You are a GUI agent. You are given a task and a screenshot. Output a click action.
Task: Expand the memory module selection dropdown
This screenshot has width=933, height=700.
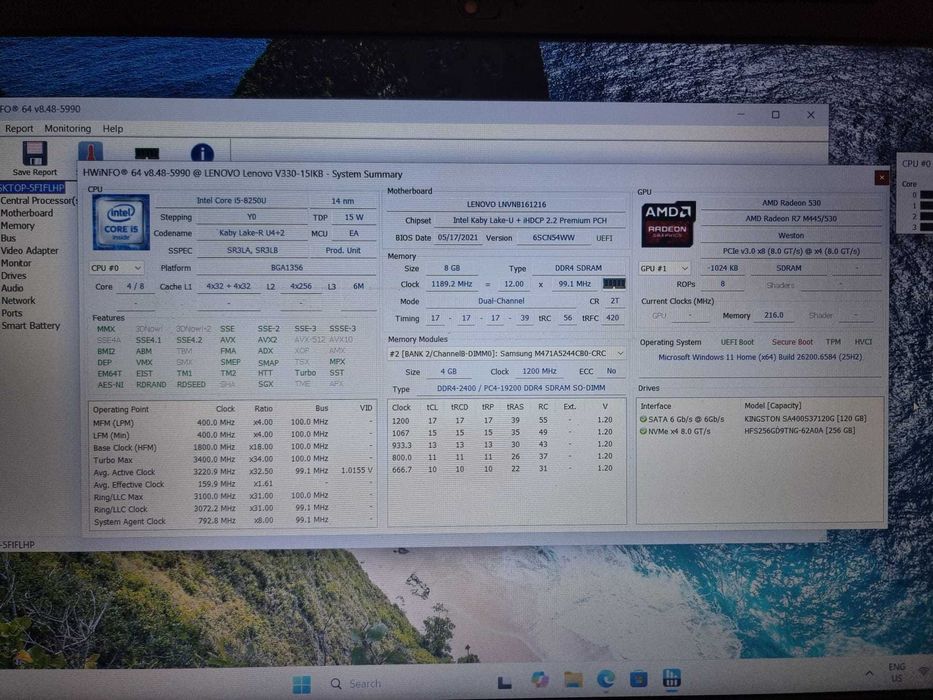(506, 354)
